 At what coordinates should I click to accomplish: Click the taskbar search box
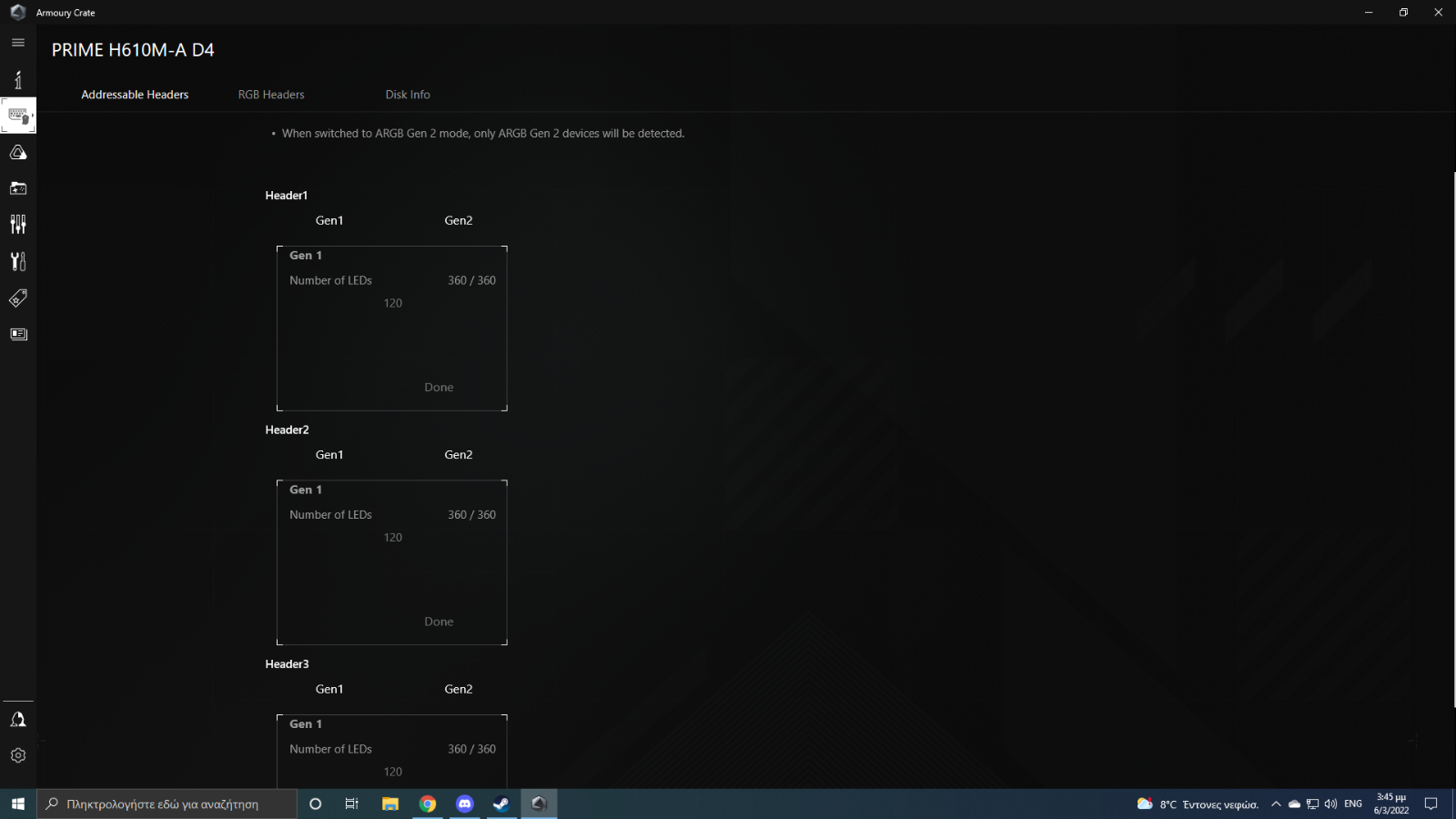click(x=167, y=804)
